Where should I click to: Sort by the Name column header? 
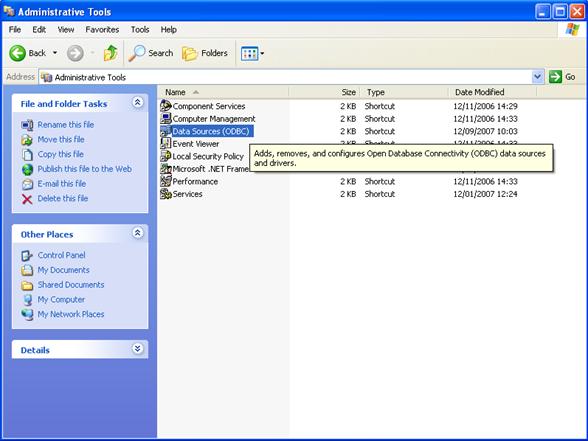click(x=224, y=92)
